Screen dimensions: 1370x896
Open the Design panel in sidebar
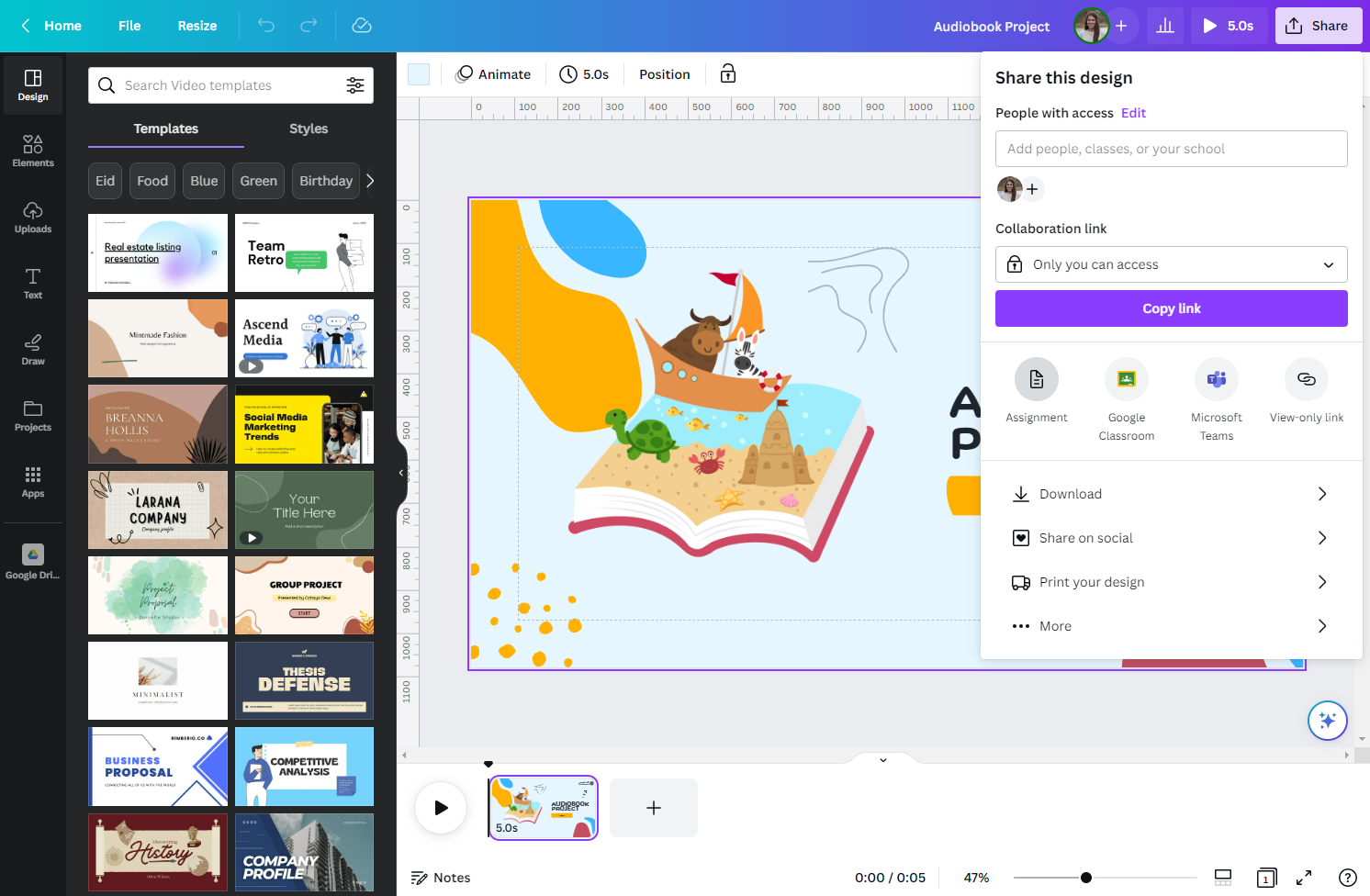(33, 85)
